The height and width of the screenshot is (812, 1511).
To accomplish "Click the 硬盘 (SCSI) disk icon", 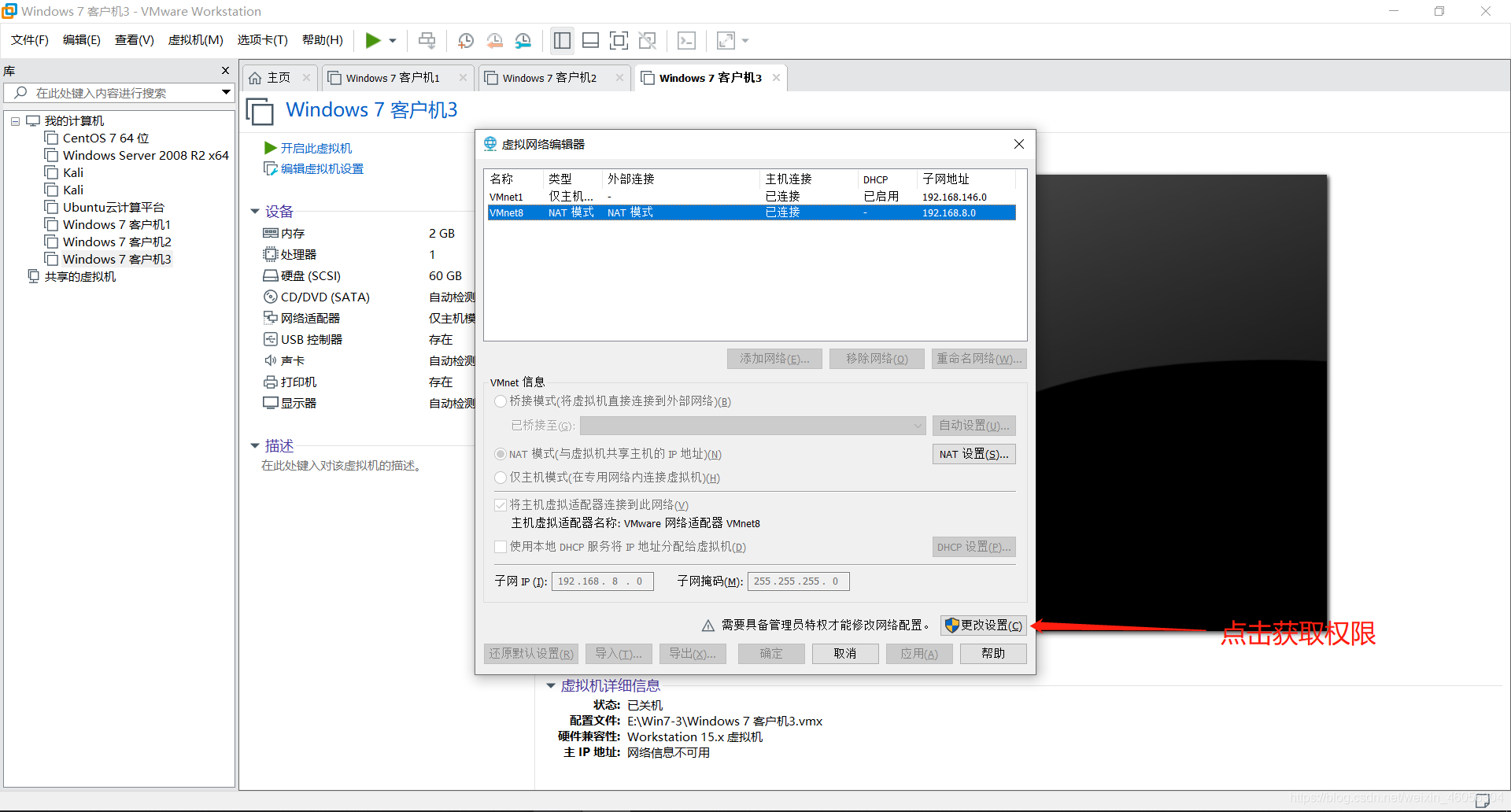I will click(271, 276).
